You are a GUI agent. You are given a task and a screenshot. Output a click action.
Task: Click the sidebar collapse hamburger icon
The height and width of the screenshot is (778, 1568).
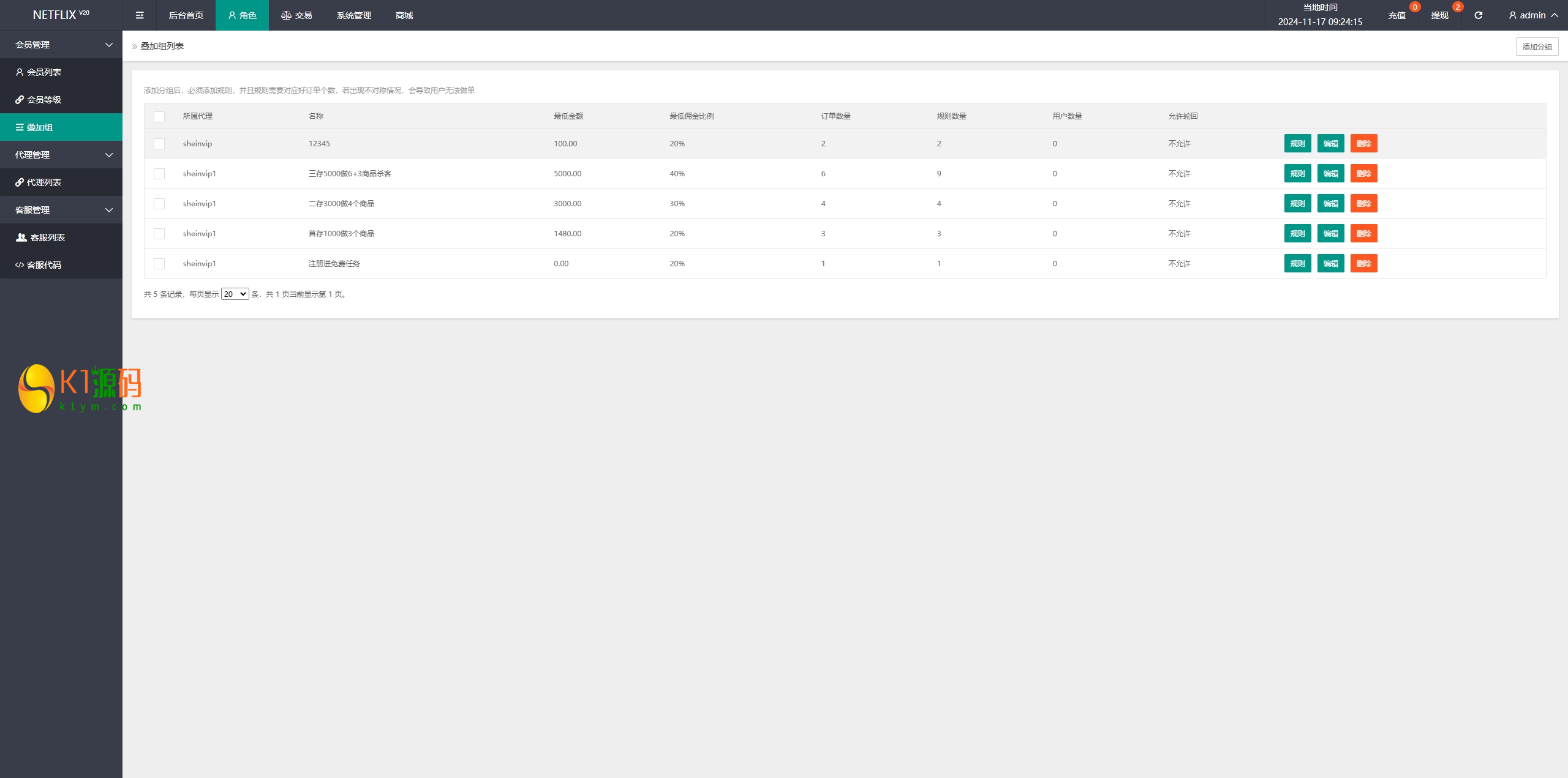click(x=140, y=15)
